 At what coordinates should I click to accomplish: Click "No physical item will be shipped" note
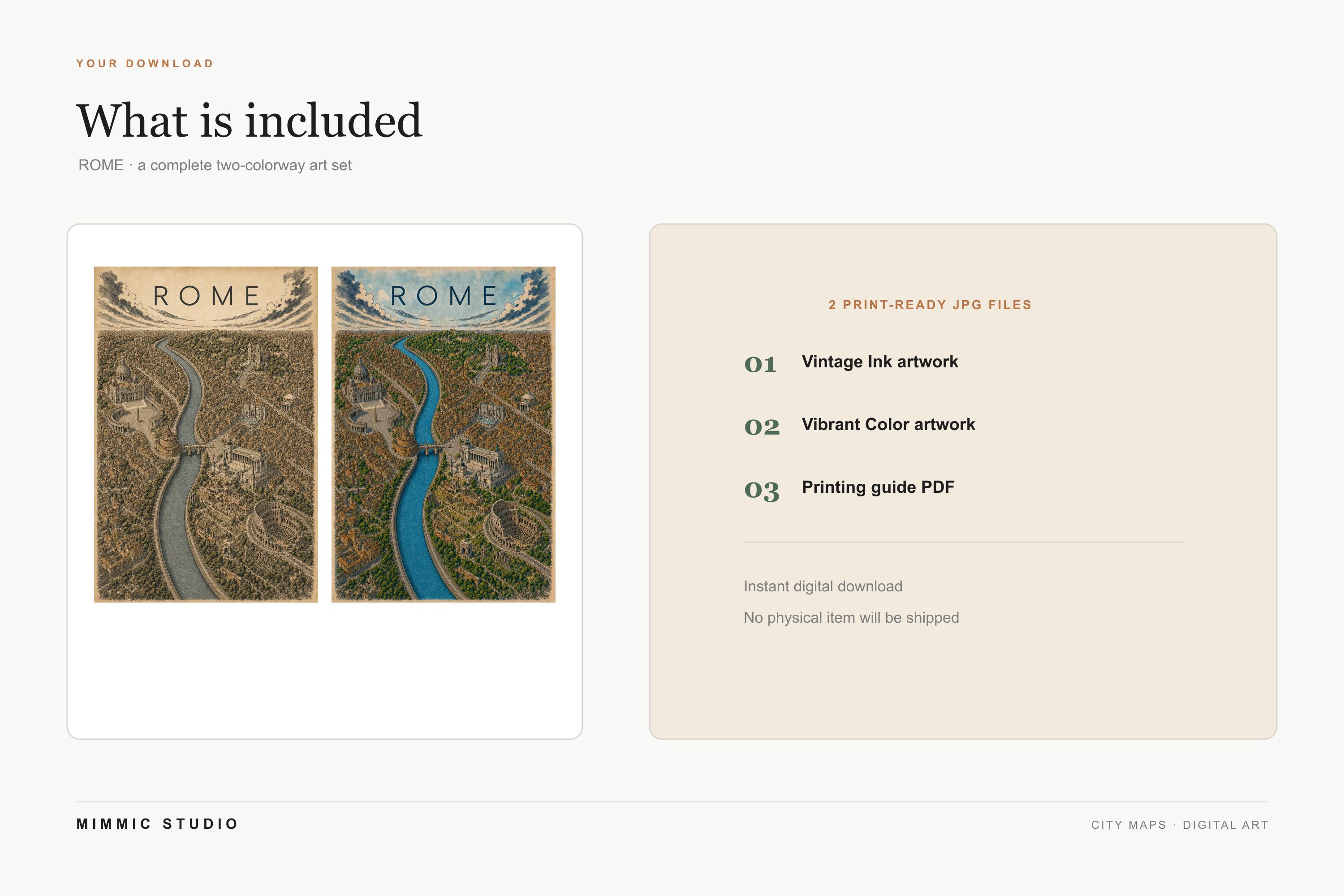[852, 618]
